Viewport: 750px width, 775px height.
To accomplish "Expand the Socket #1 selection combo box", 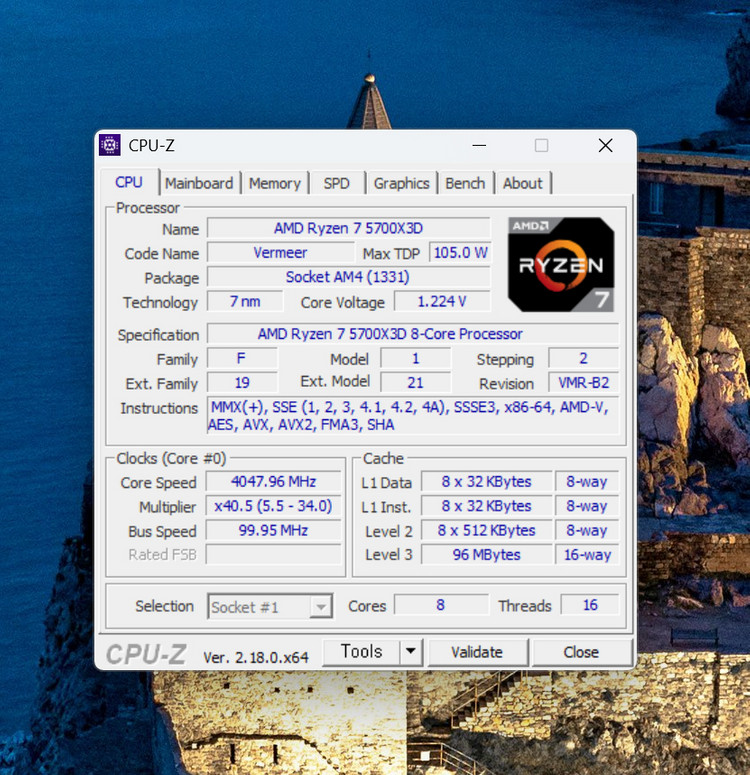I will [x=270, y=606].
